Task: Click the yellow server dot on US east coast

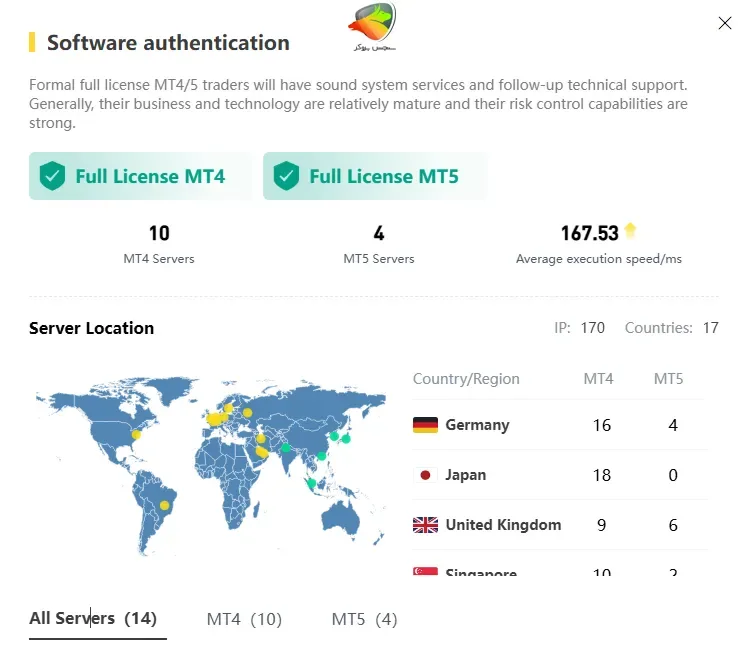Action: [136, 435]
